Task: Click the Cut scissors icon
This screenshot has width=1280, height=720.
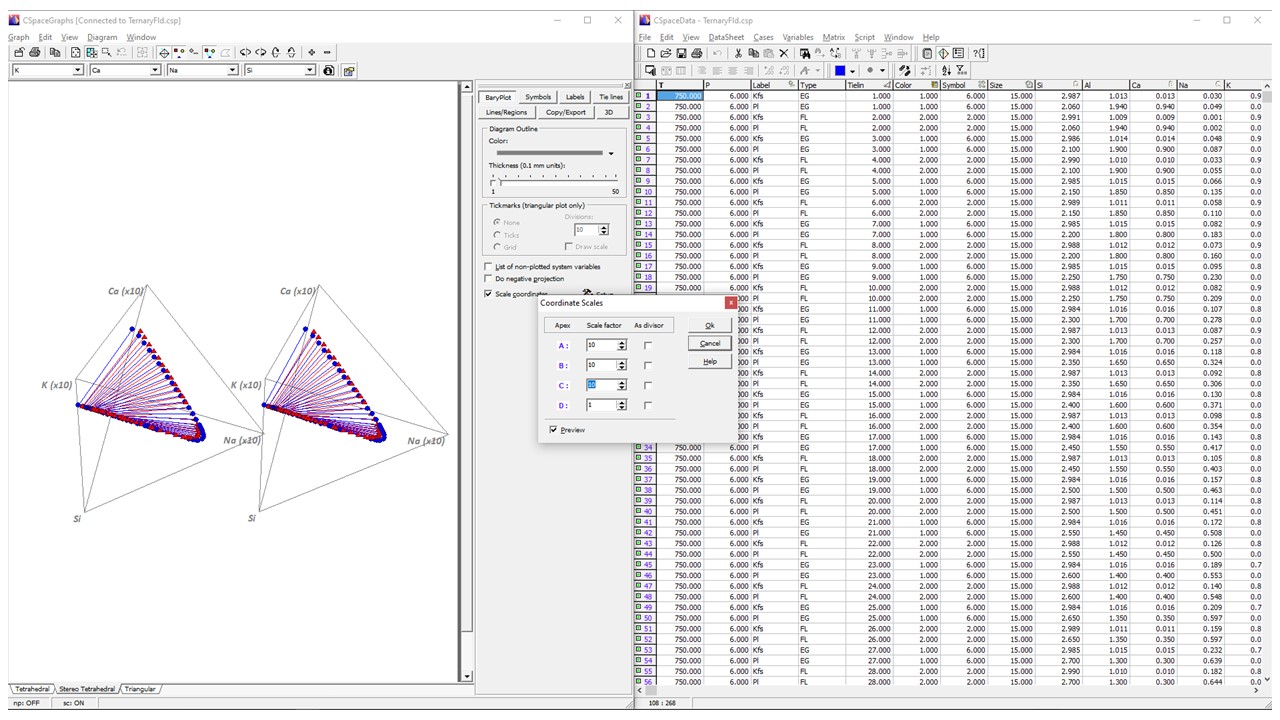Action: 738,53
